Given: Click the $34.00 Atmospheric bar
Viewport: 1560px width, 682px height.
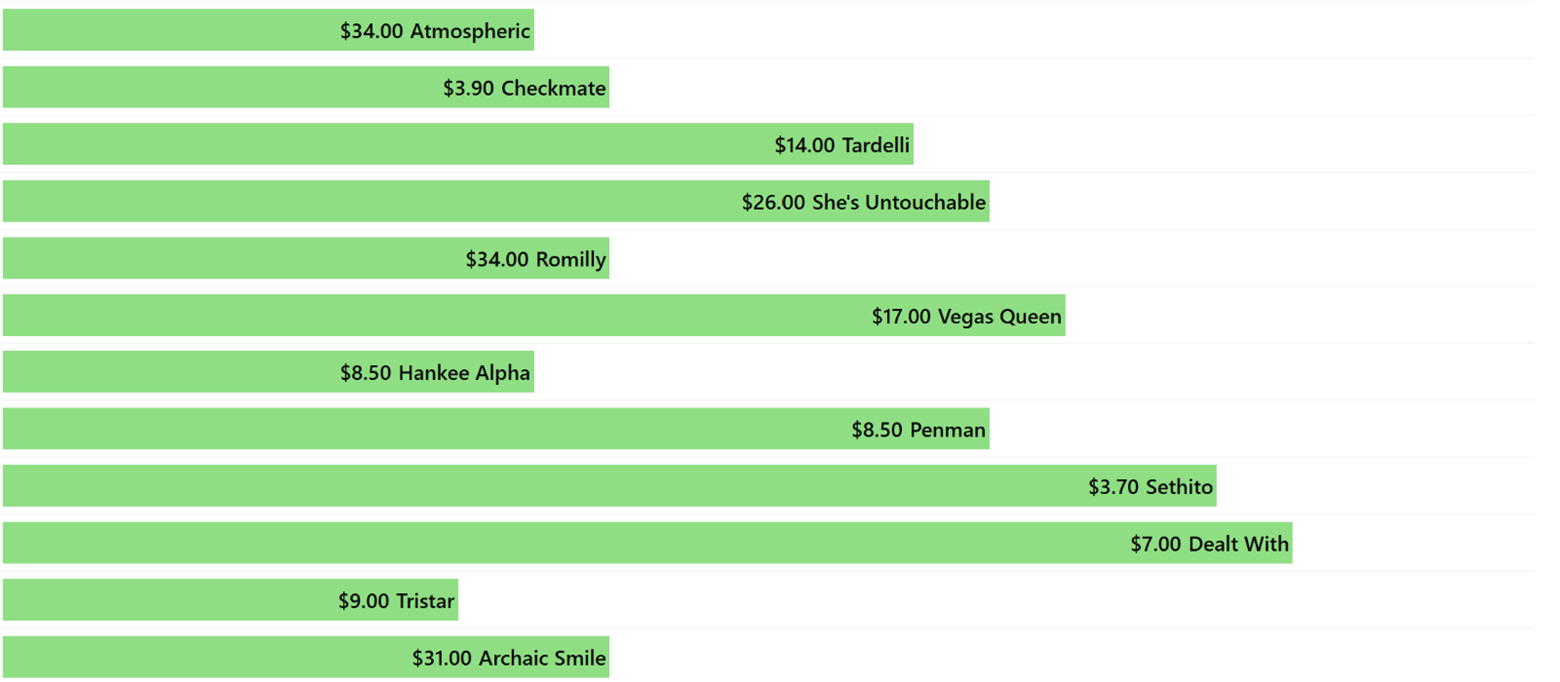Looking at the screenshot, I should point(268,30).
